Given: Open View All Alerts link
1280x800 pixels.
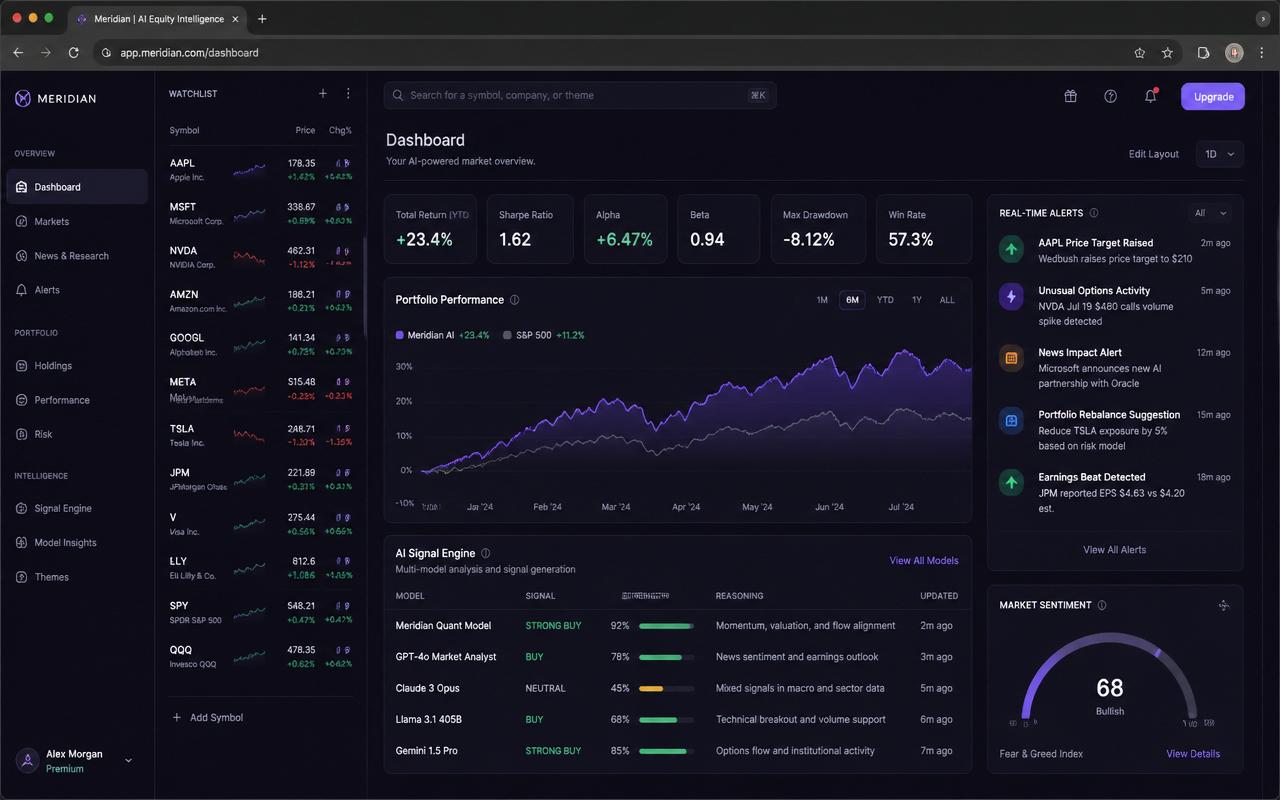Looking at the screenshot, I should tap(1115, 550).
